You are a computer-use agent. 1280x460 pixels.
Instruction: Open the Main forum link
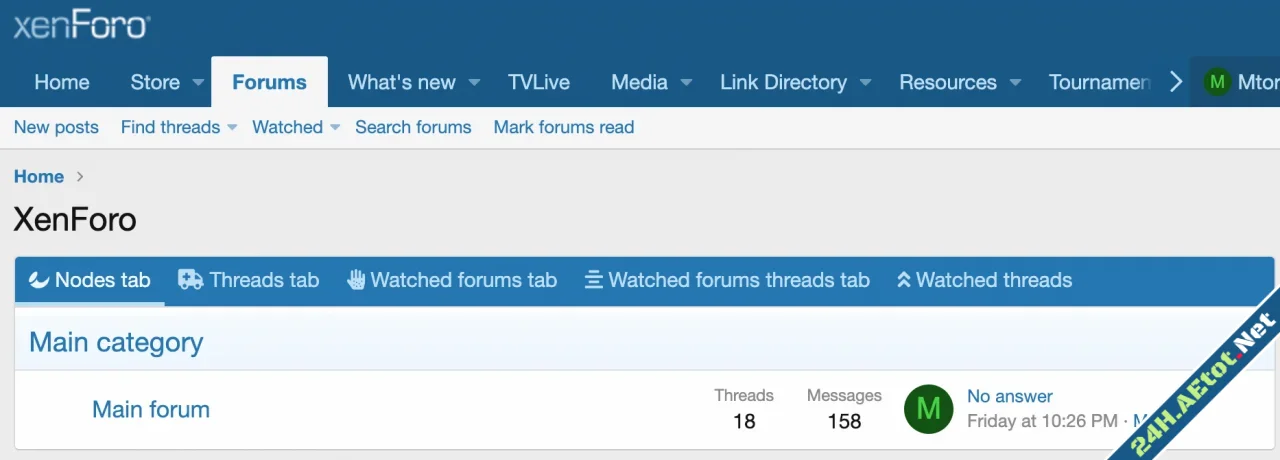click(x=151, y=409)
